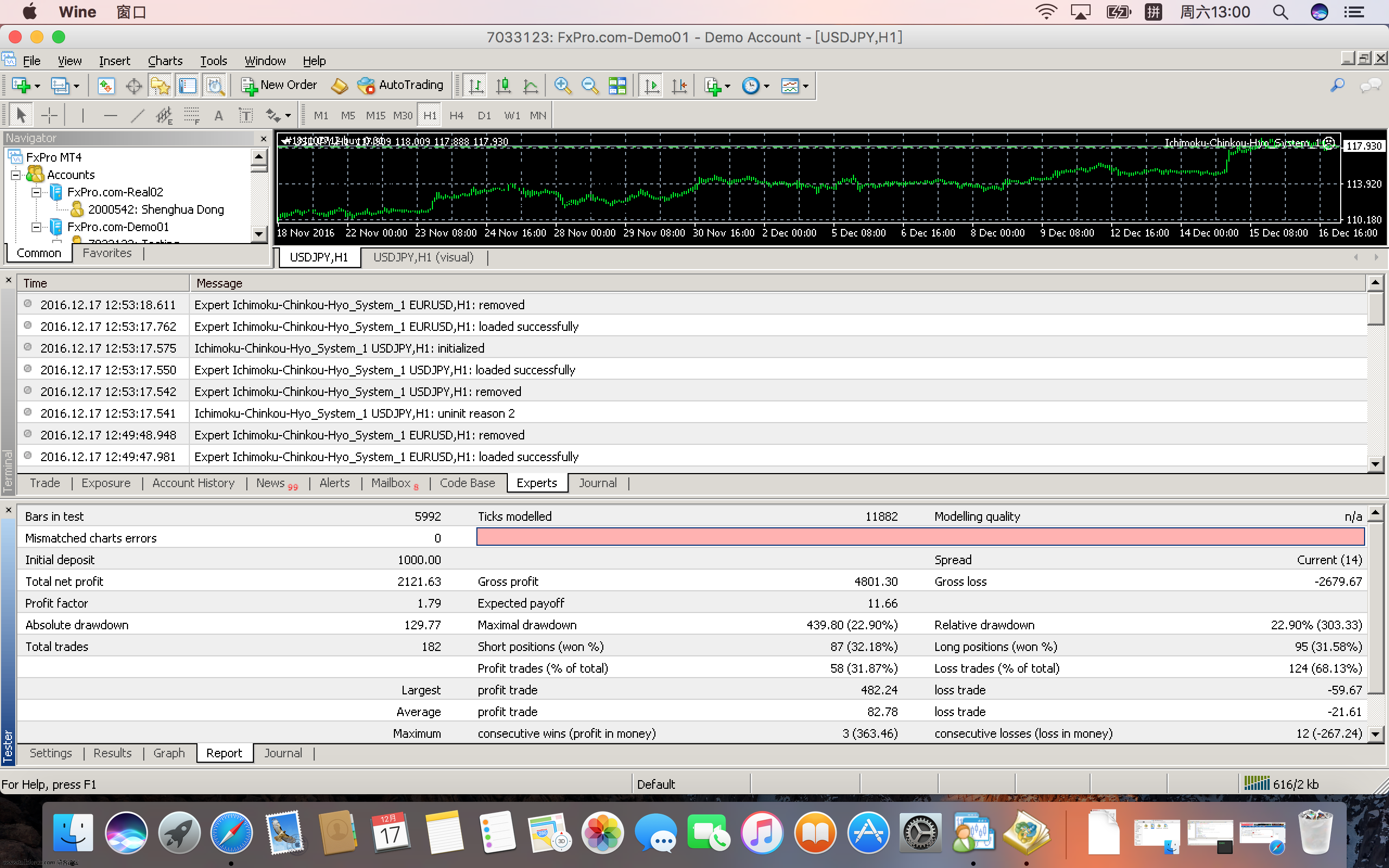This screenshot has width=1389, height=868.
Task: Open the Tools menu
Action: tap(214, 61)
